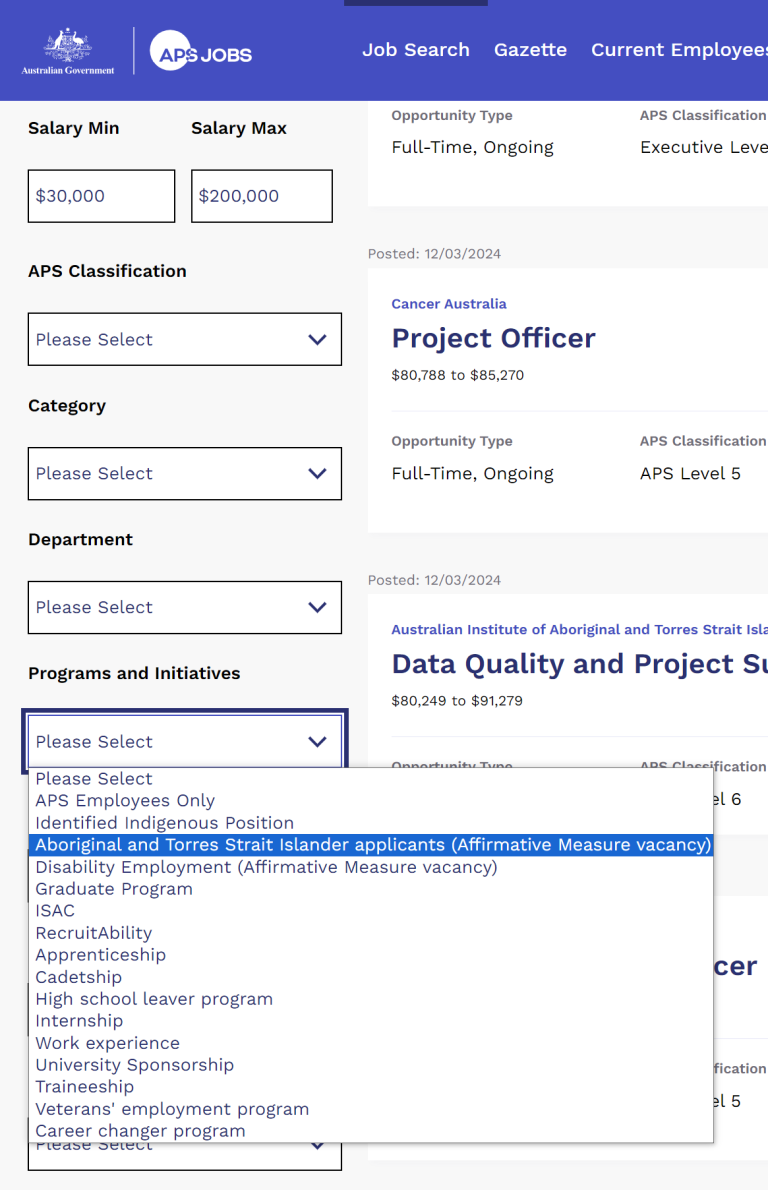Select 'Cadetship' option
This screenshot has width=768, height=1190.
(x=370, y=977)
